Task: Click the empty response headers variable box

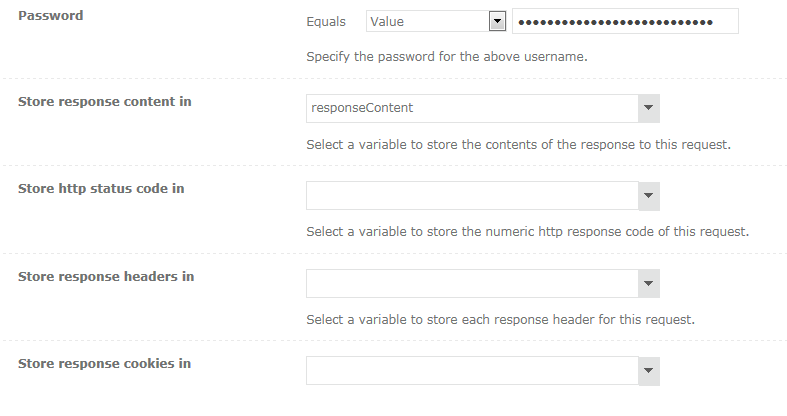Action: pyautogui.click(x=471, y=283)
